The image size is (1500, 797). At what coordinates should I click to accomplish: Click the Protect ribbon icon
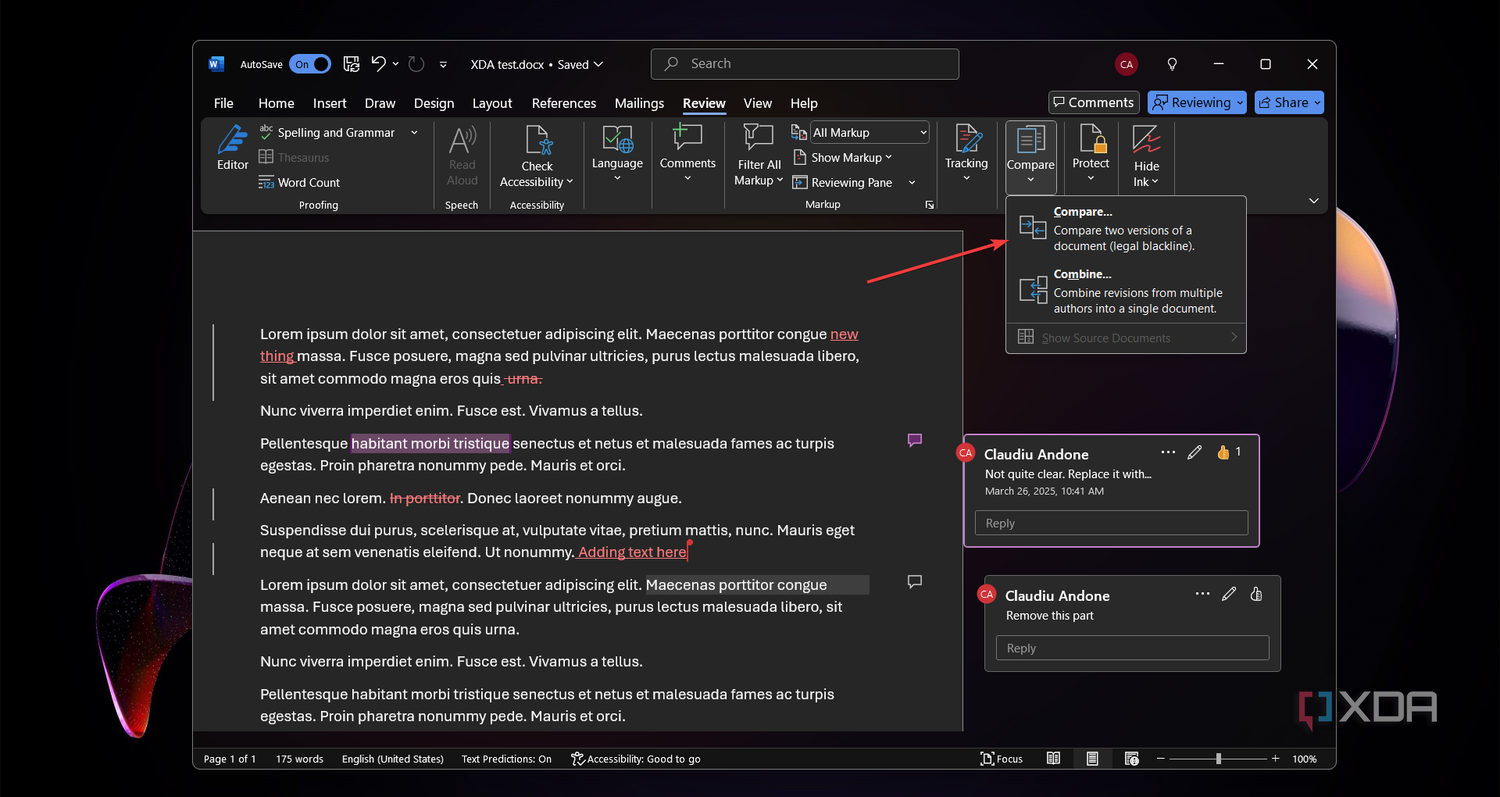[1091, 140]
